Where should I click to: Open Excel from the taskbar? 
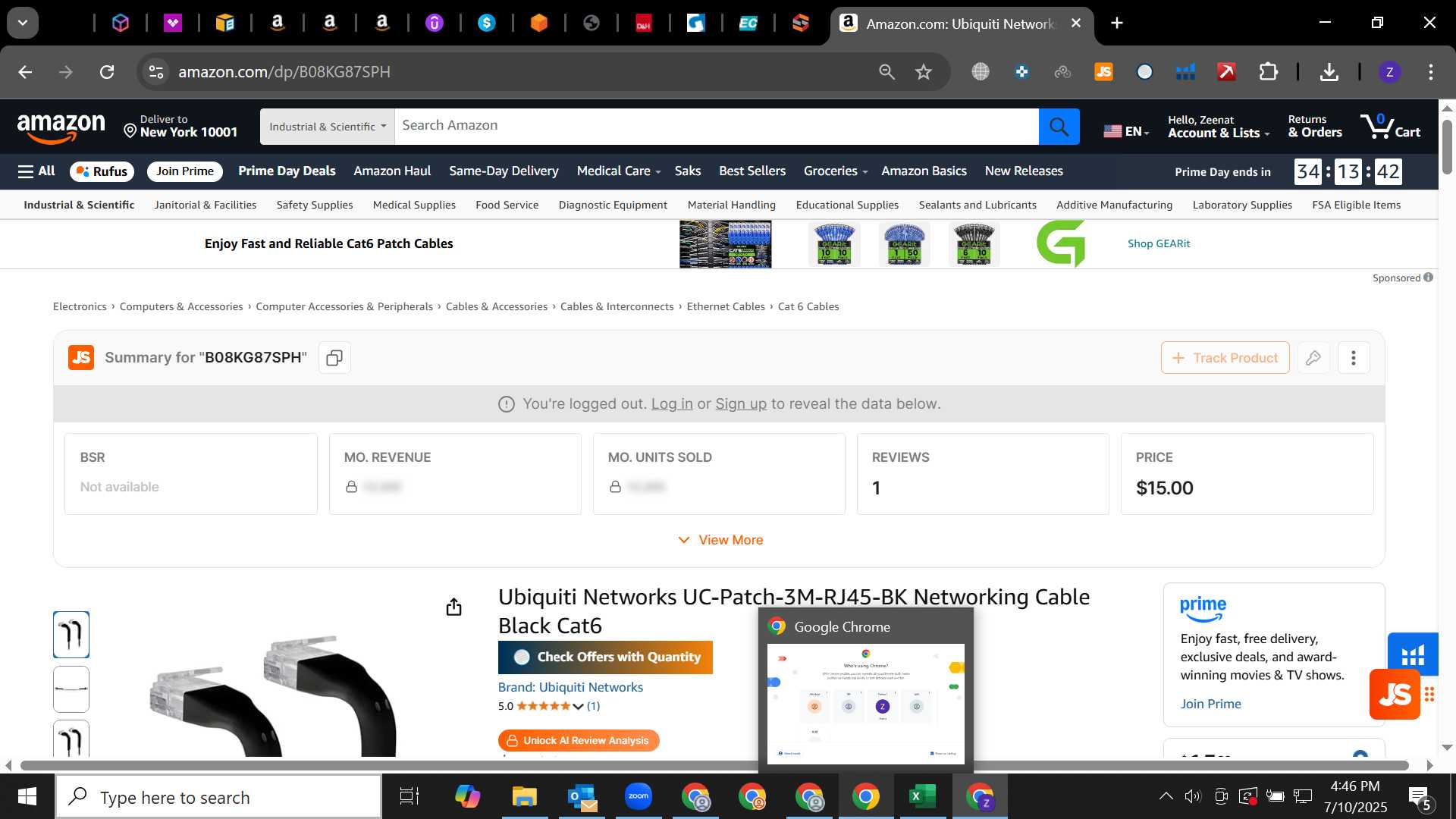(922, 796)
